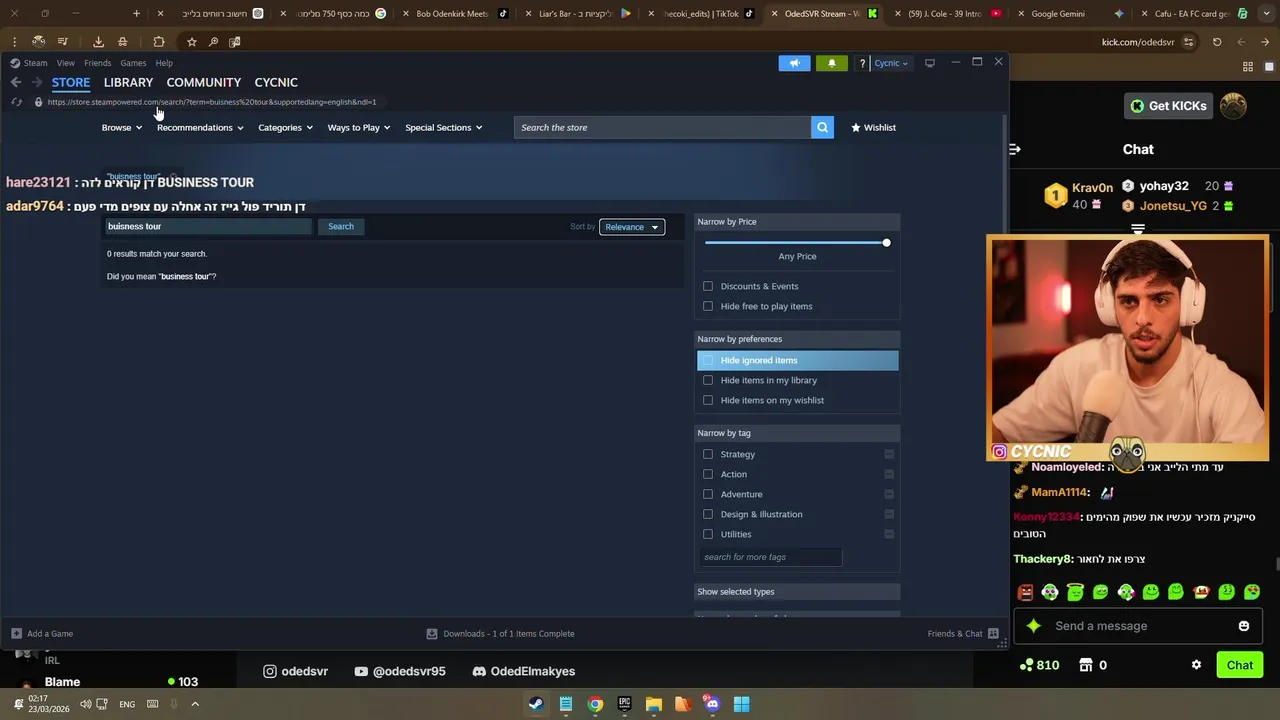Check Hide items on my wishlist
This screenshot has height=720, width=1280.
click(x=708, y=400)
